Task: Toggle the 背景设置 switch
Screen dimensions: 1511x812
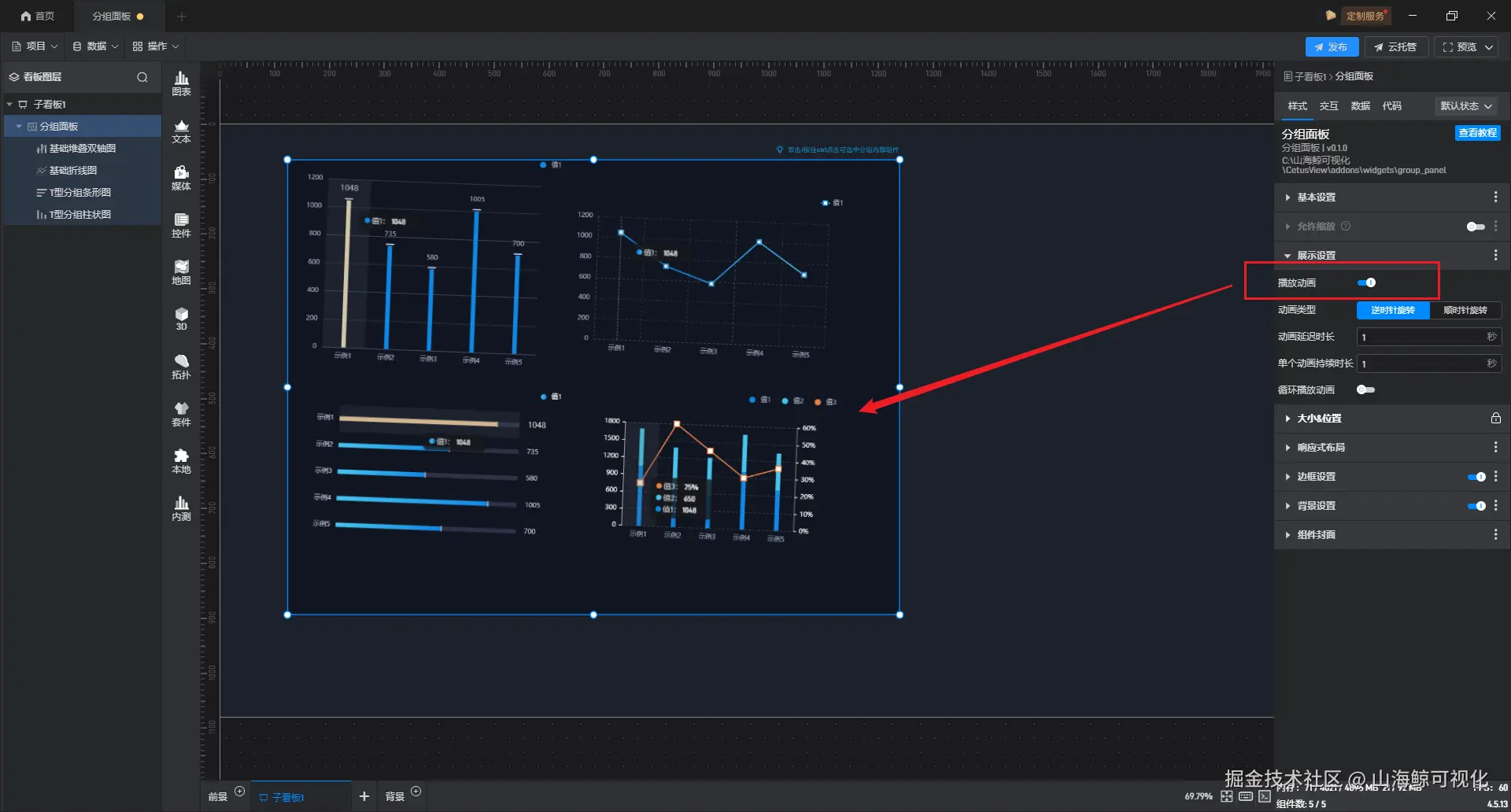Action: 1476,506
